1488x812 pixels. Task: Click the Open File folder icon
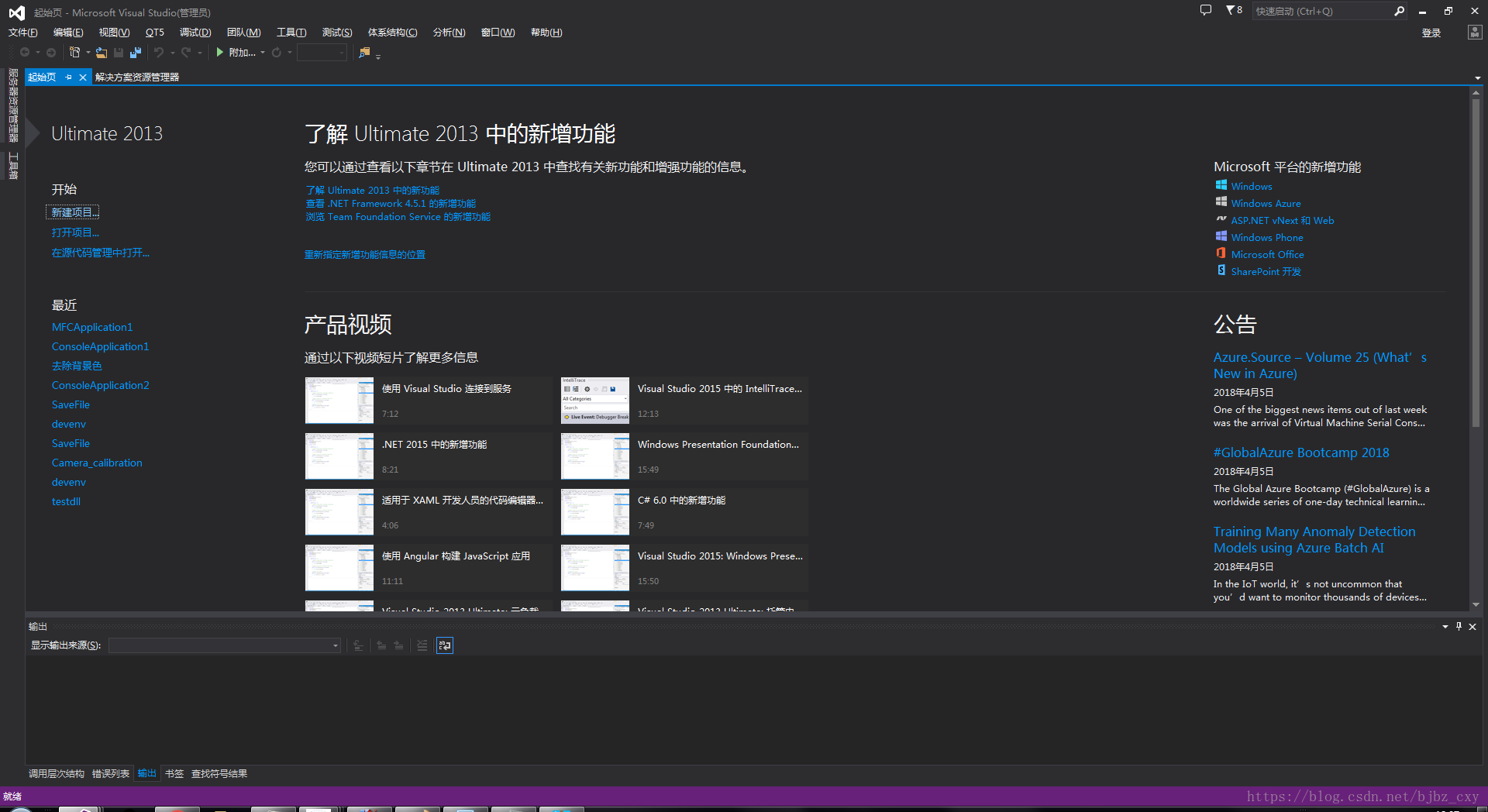pos(102,53)
